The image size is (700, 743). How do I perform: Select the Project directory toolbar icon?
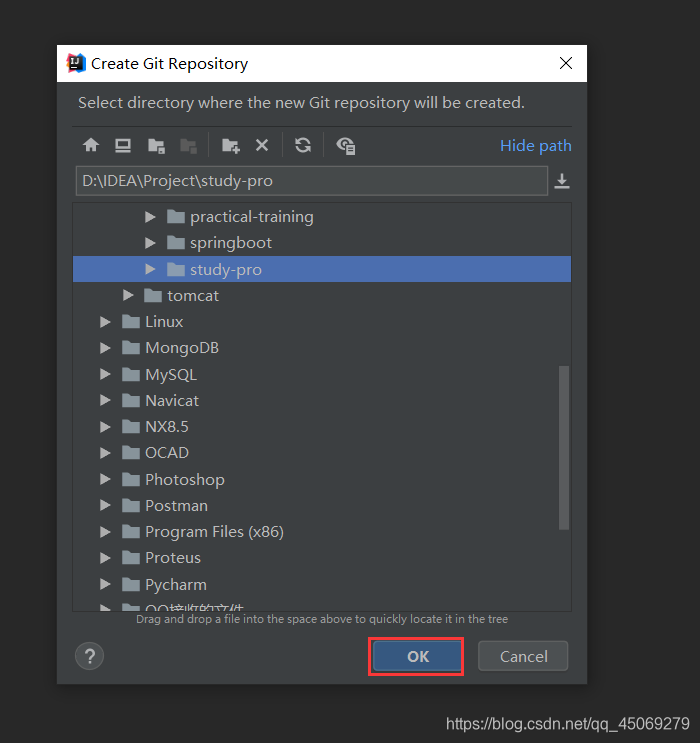(x=156, y=145)
